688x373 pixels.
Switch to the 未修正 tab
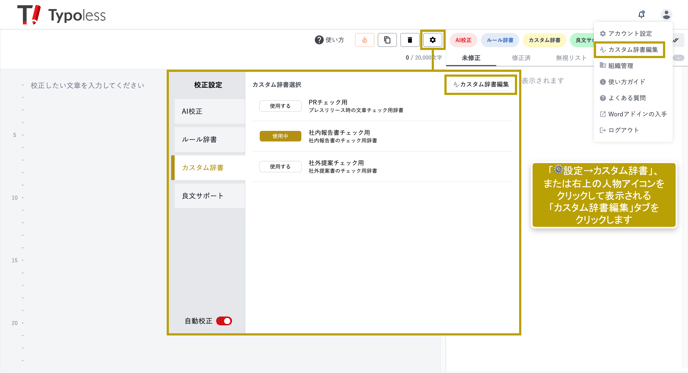point(471,58)
